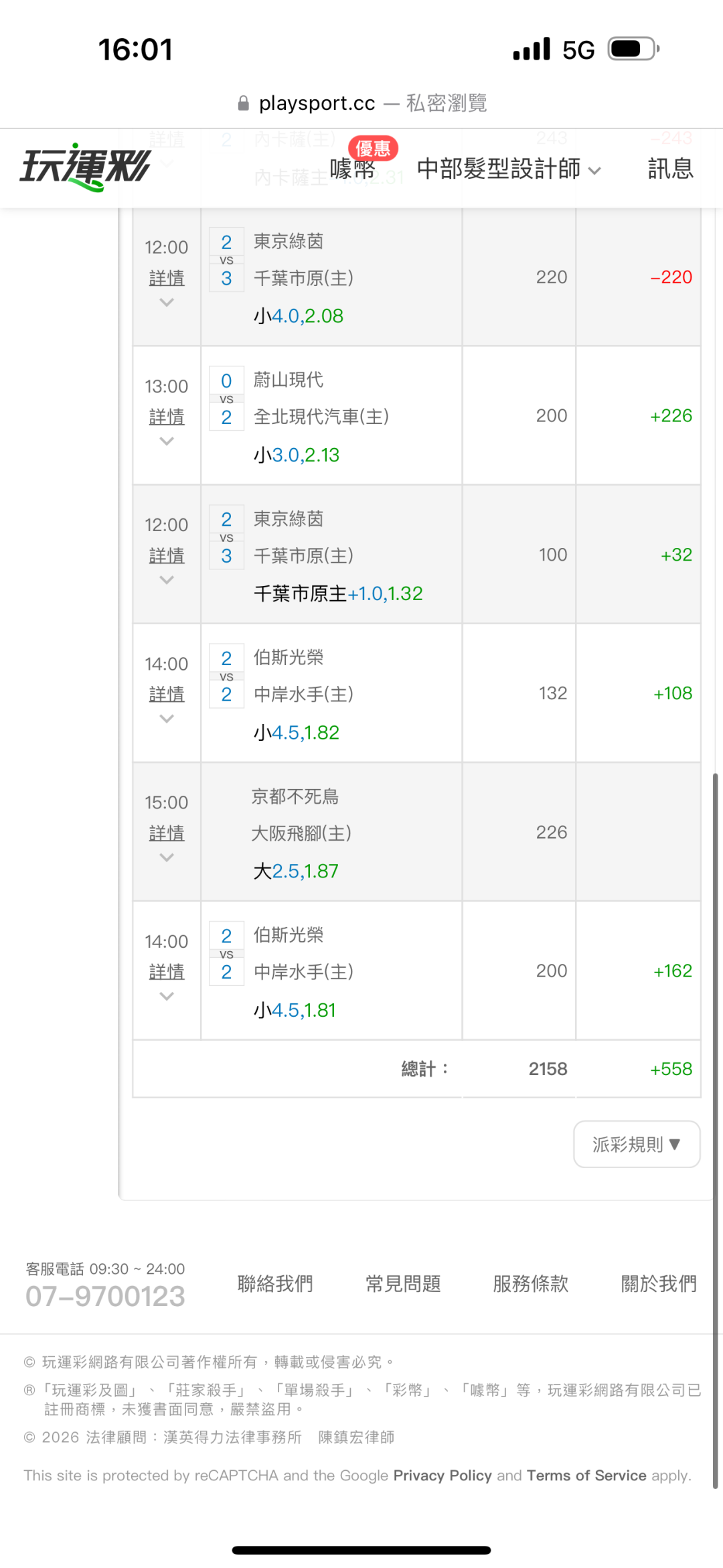
Task: Click the 玩運彩 logo
Action: [86, 167]
